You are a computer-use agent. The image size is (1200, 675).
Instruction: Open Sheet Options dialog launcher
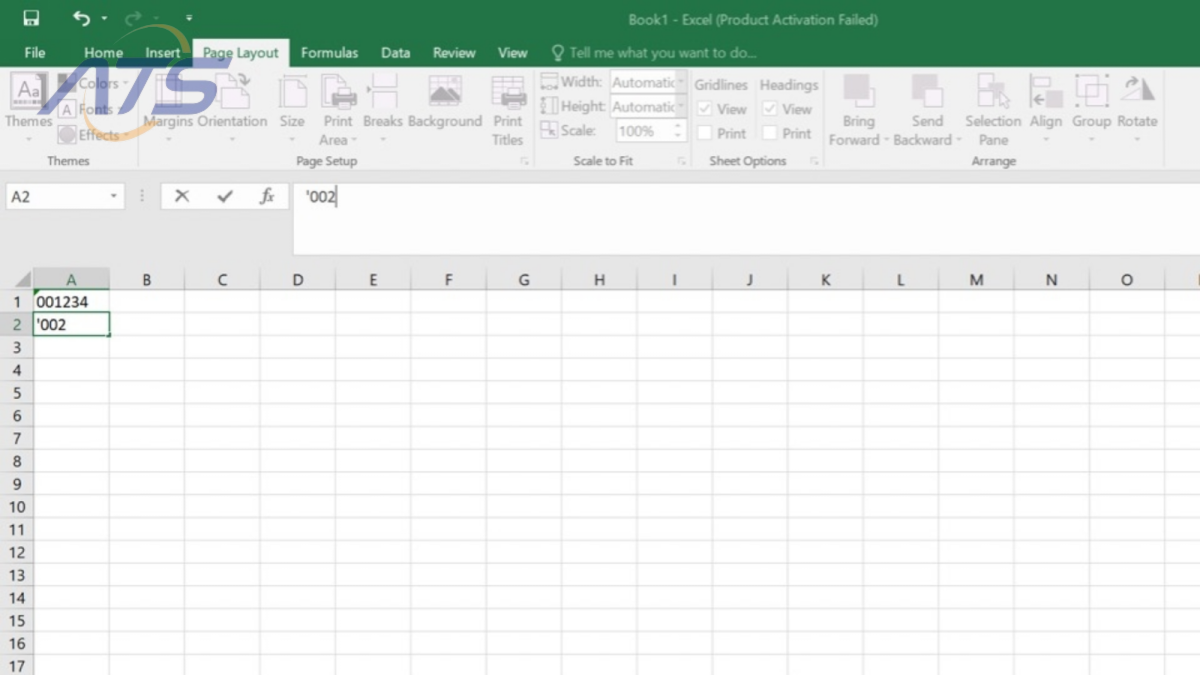(815, 161)
